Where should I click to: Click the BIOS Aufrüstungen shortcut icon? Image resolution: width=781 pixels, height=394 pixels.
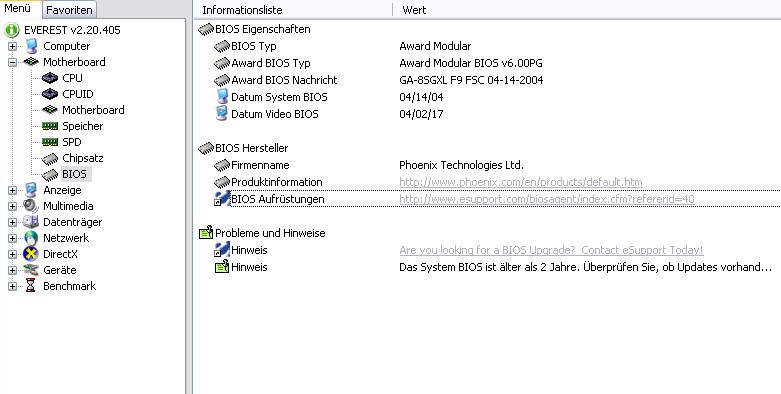coord(222,199)
